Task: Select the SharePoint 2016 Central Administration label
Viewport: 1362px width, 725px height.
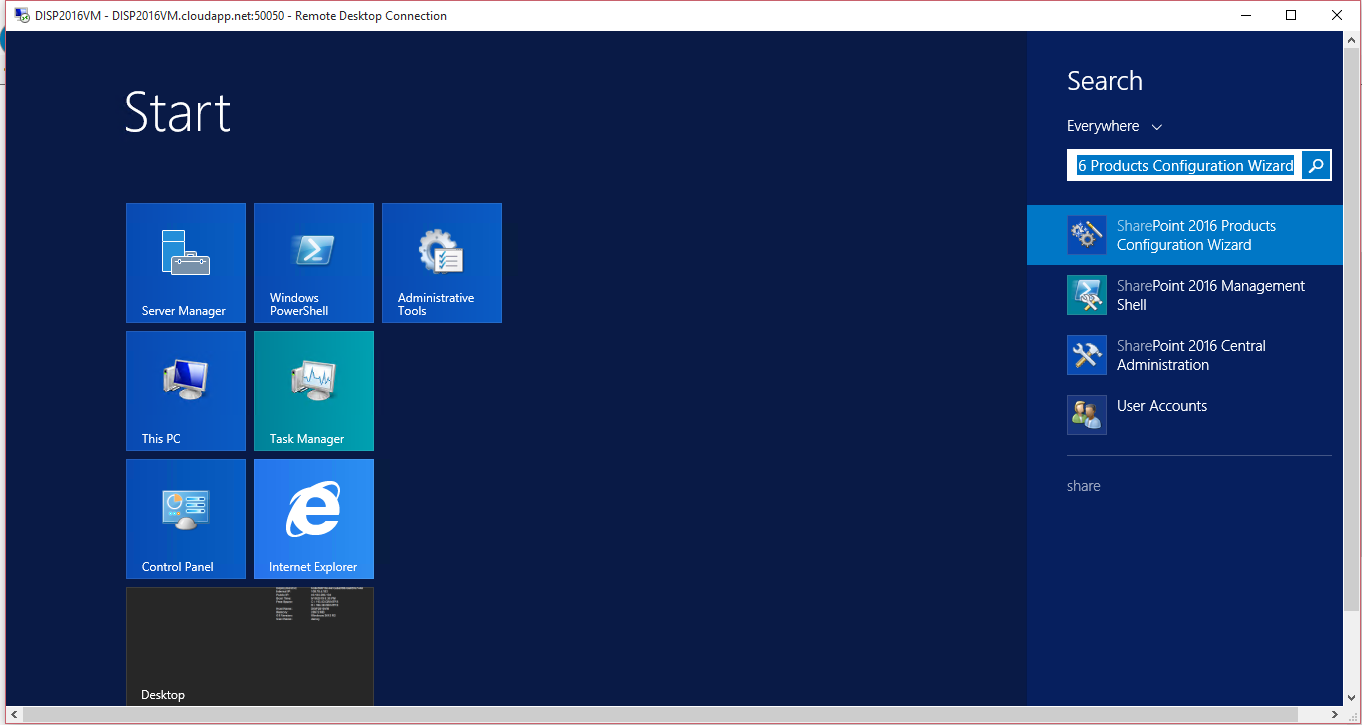Action: tap(1191, 355)
